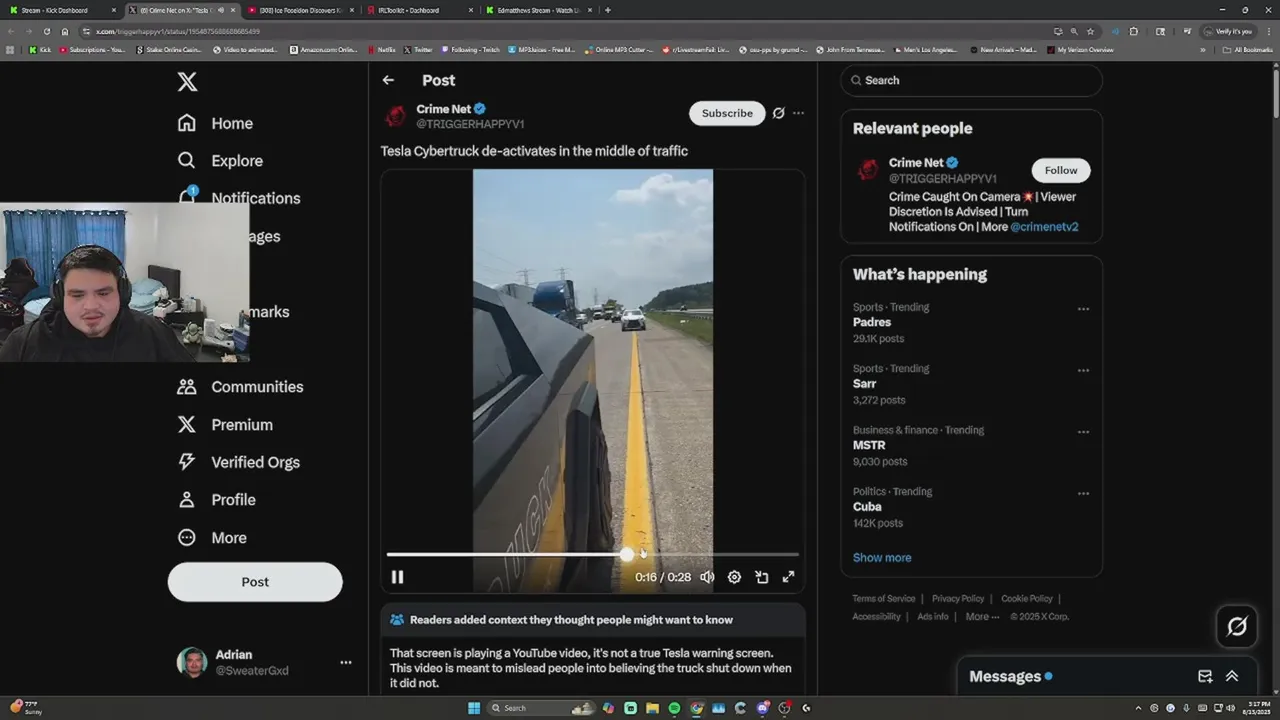Open options for Sarr trend
The image size is (1280, 720).
tap(1083, 370)
